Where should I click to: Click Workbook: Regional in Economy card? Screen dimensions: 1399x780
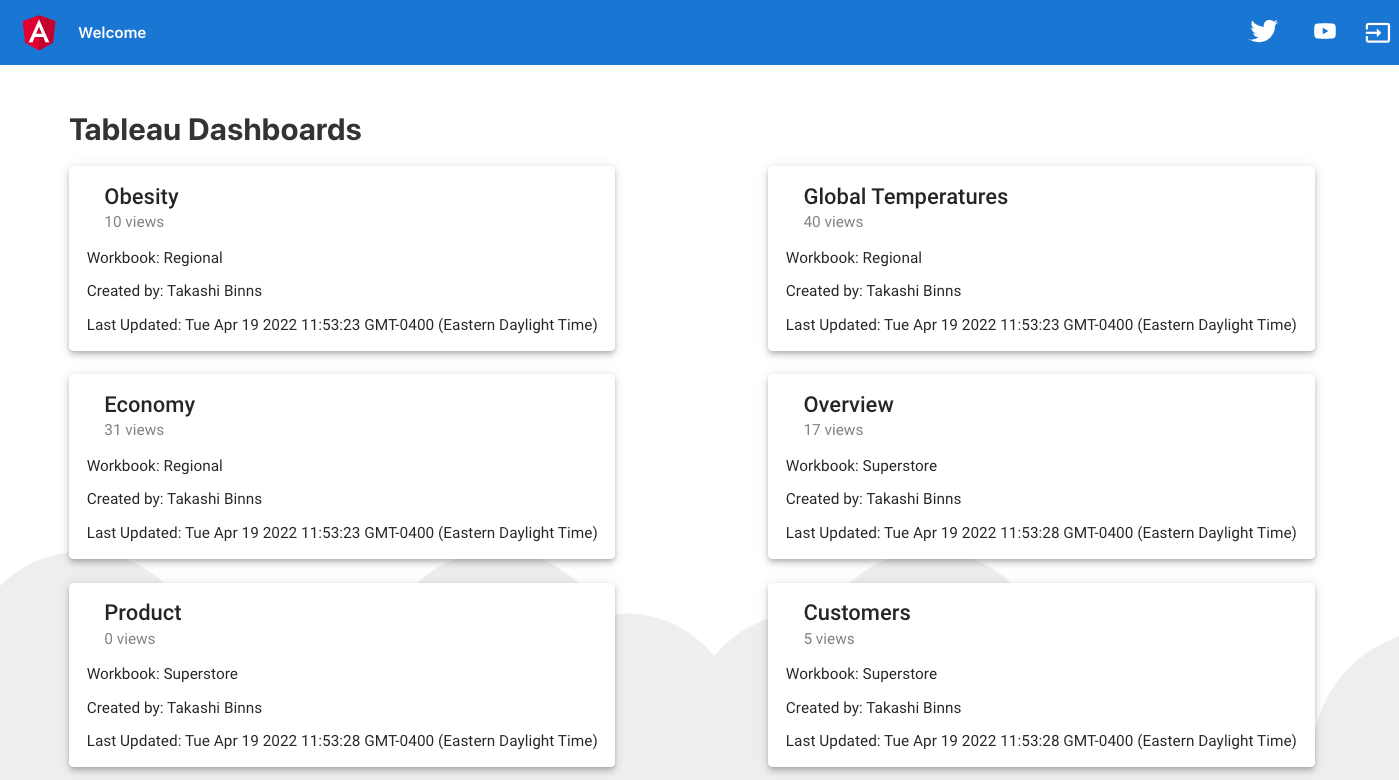[x=155, y=466]
